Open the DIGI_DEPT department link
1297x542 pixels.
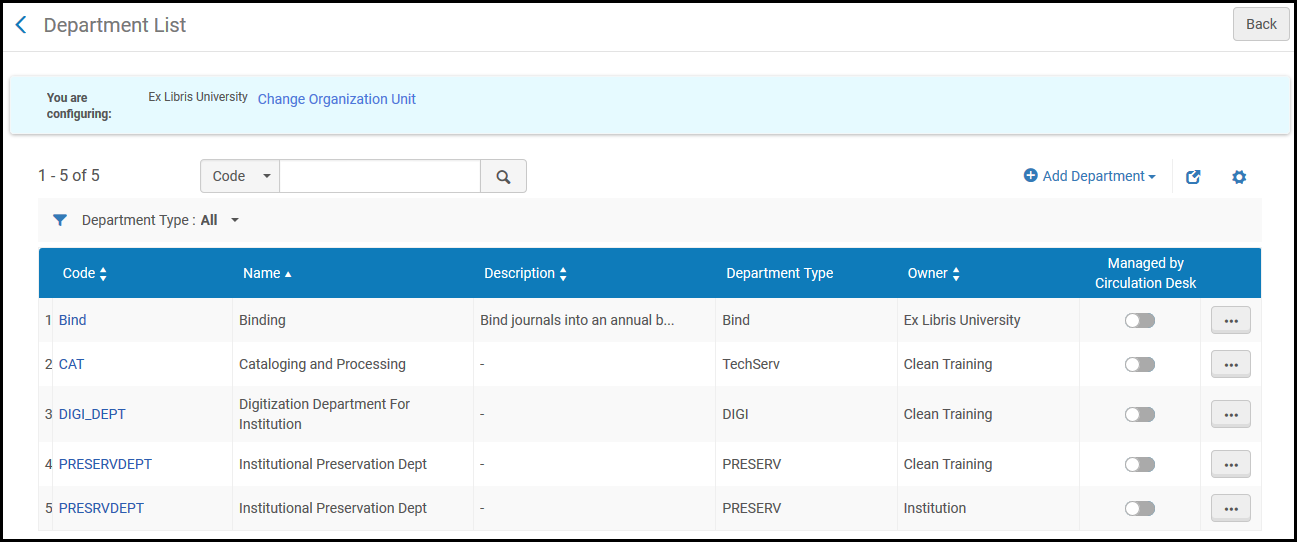pos(92,414)
